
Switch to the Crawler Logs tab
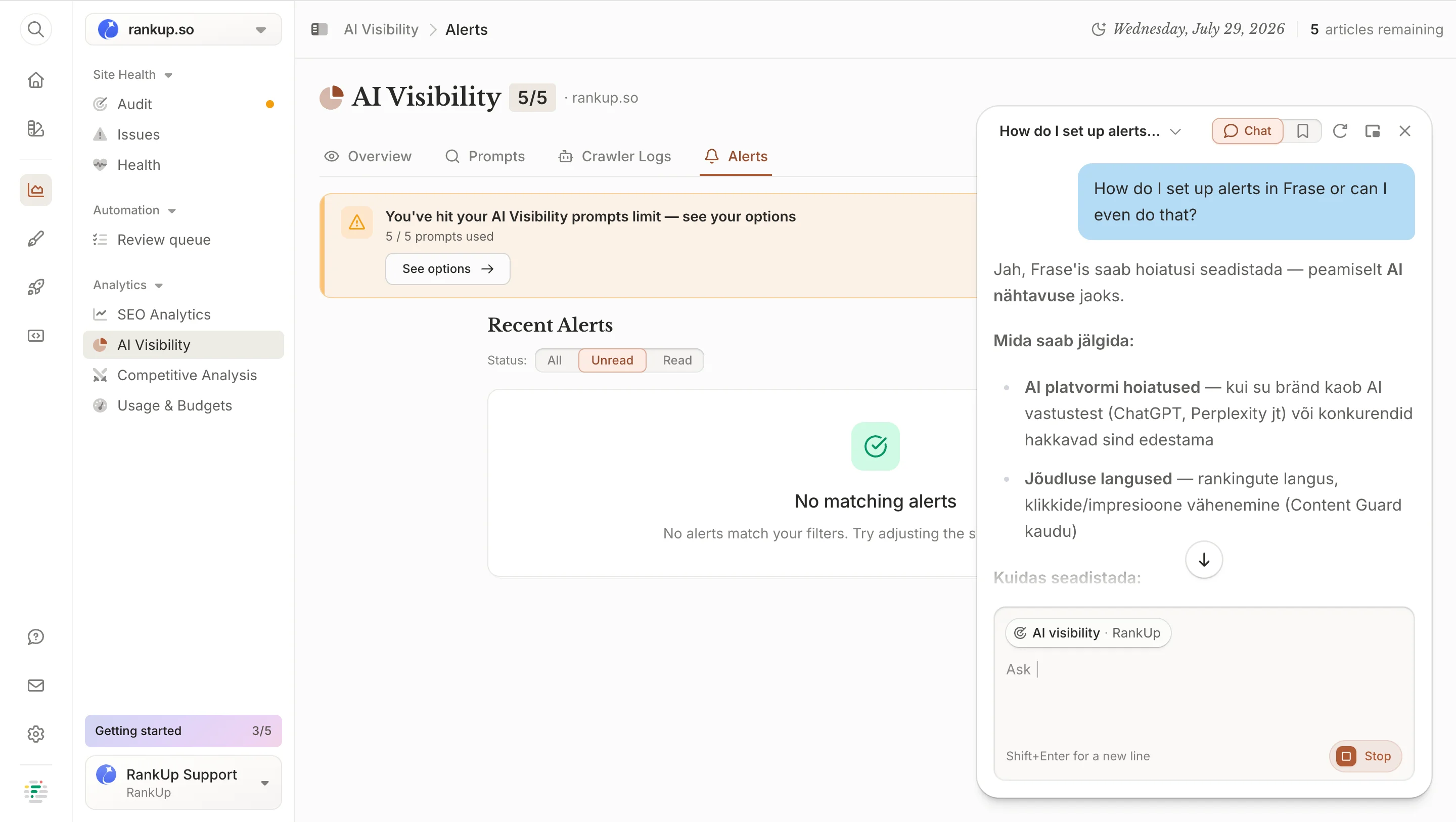(614, 157)
